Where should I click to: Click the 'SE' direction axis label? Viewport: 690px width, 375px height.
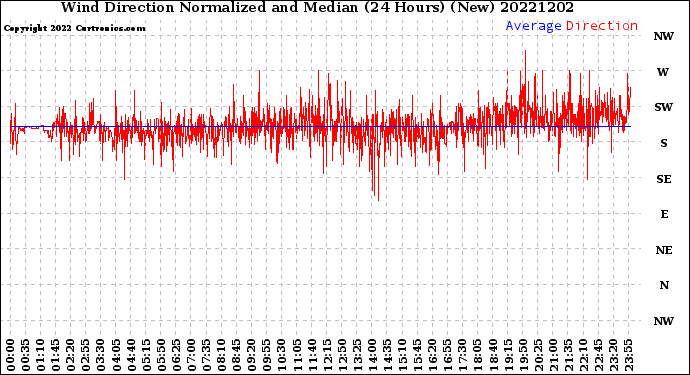click(x=664, y=179)
